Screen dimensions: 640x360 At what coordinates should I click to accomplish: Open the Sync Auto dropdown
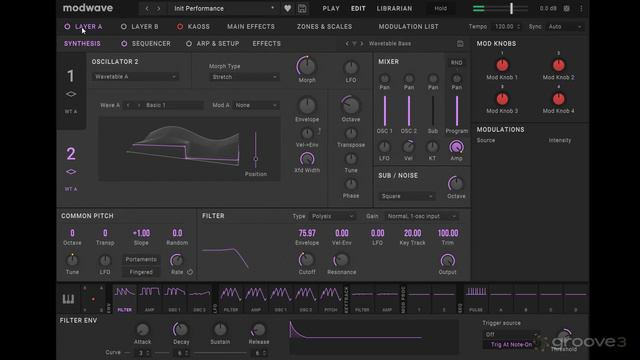[x=564, y=27]
